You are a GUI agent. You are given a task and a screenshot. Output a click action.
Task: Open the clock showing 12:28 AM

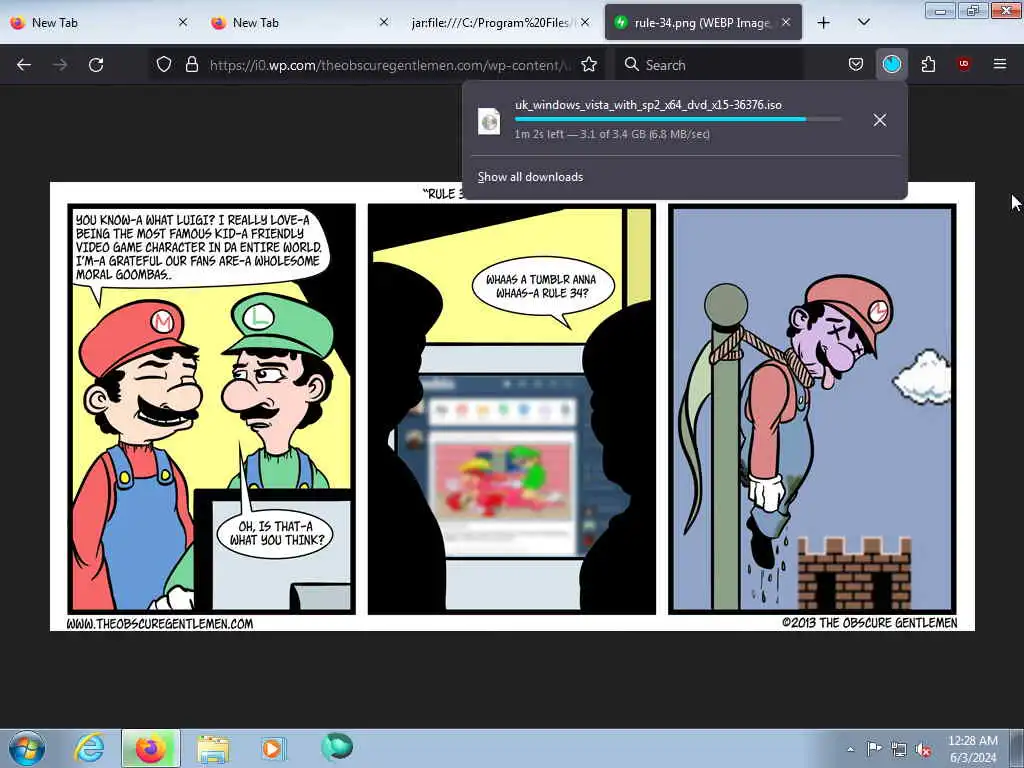click(x=972, y=749)
